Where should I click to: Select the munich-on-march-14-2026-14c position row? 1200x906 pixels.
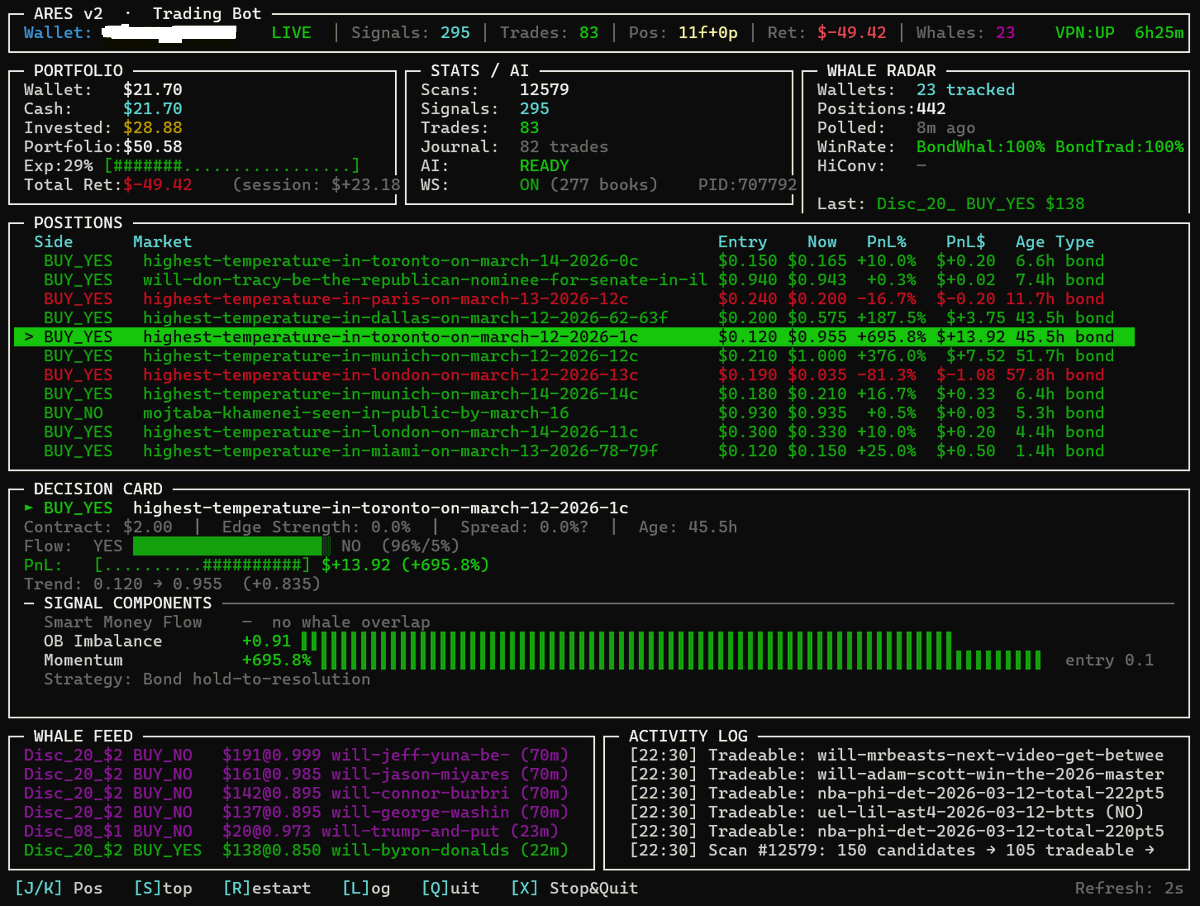click(x=574, y=394)
